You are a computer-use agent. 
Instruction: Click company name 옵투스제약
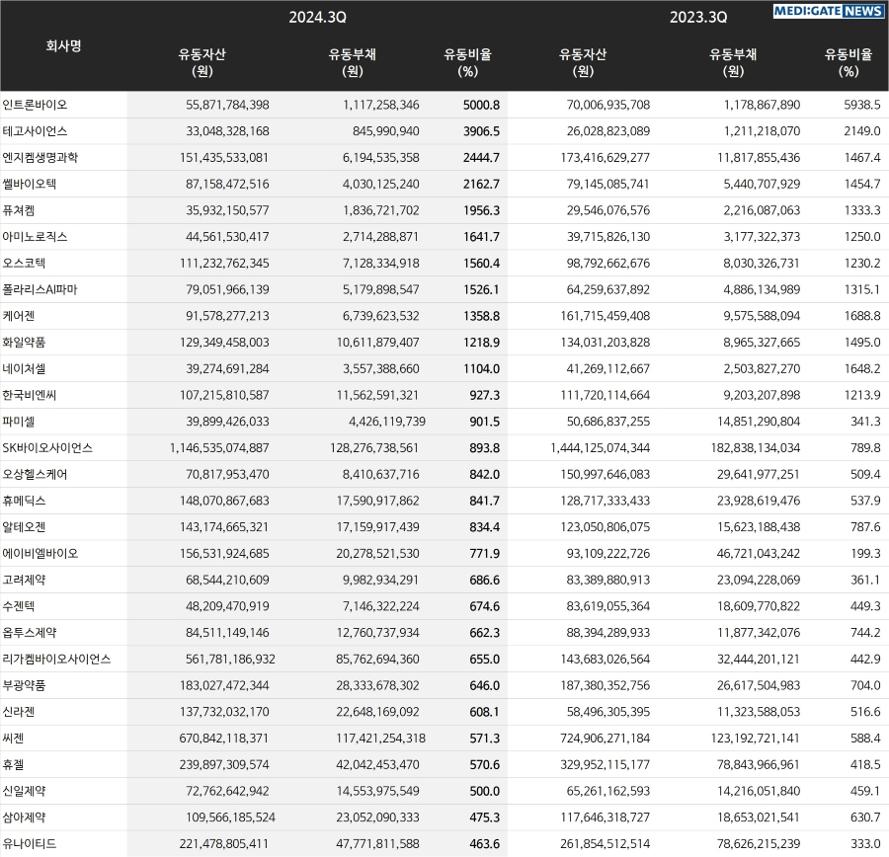tap(29, 632)
